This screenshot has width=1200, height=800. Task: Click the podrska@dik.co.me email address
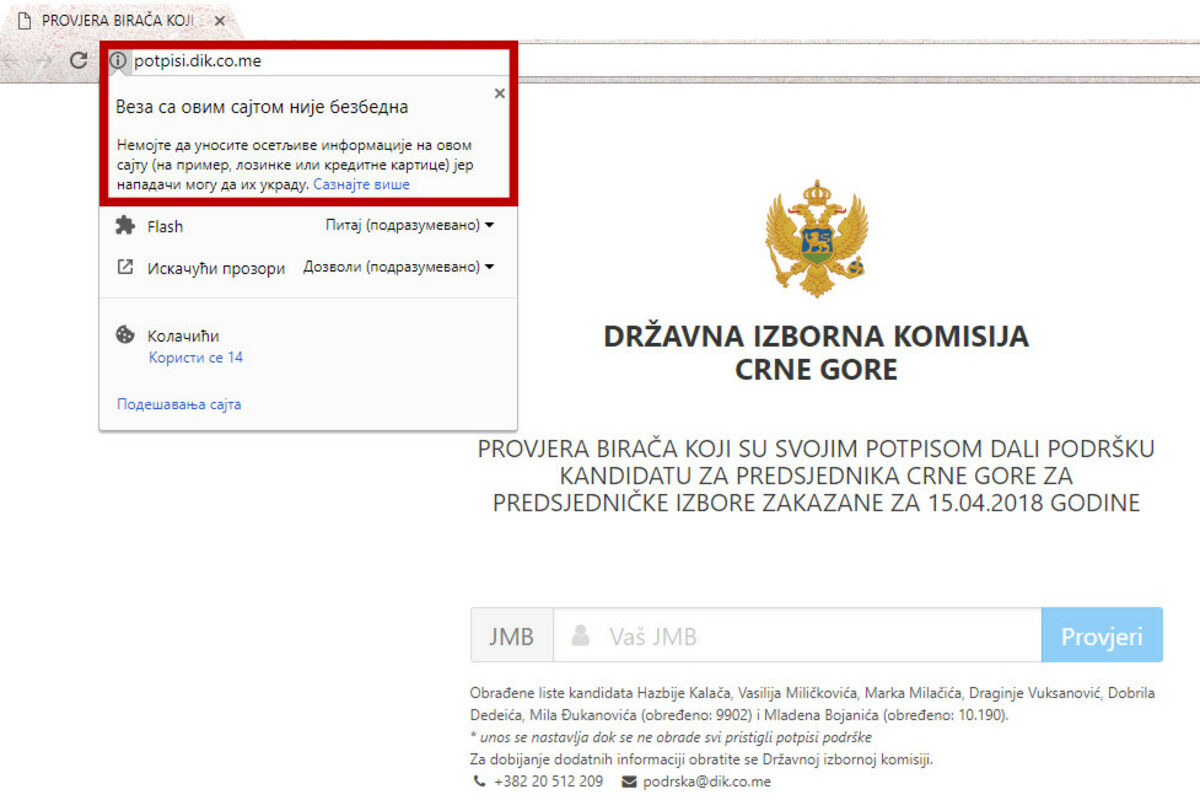coord(706,782)
